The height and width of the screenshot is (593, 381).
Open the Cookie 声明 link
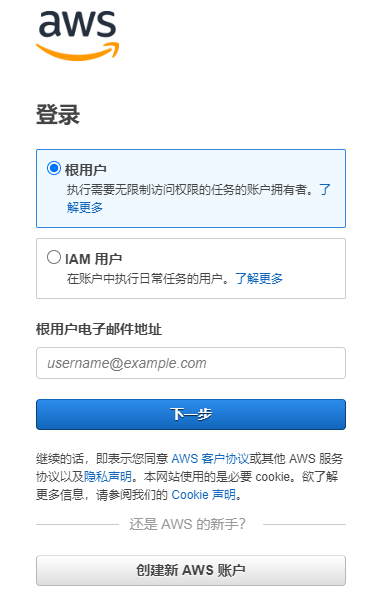coord(204,495)
